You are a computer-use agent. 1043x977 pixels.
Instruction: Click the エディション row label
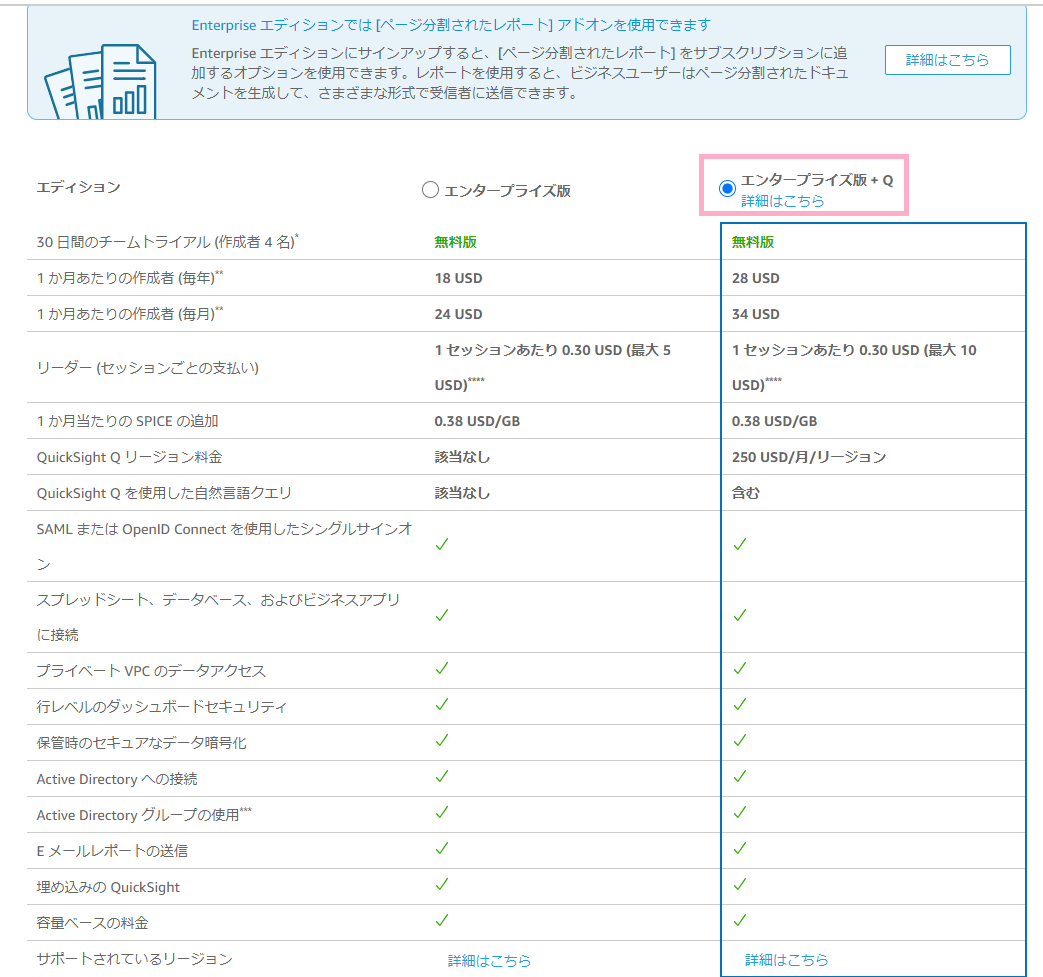pos(78,188)
